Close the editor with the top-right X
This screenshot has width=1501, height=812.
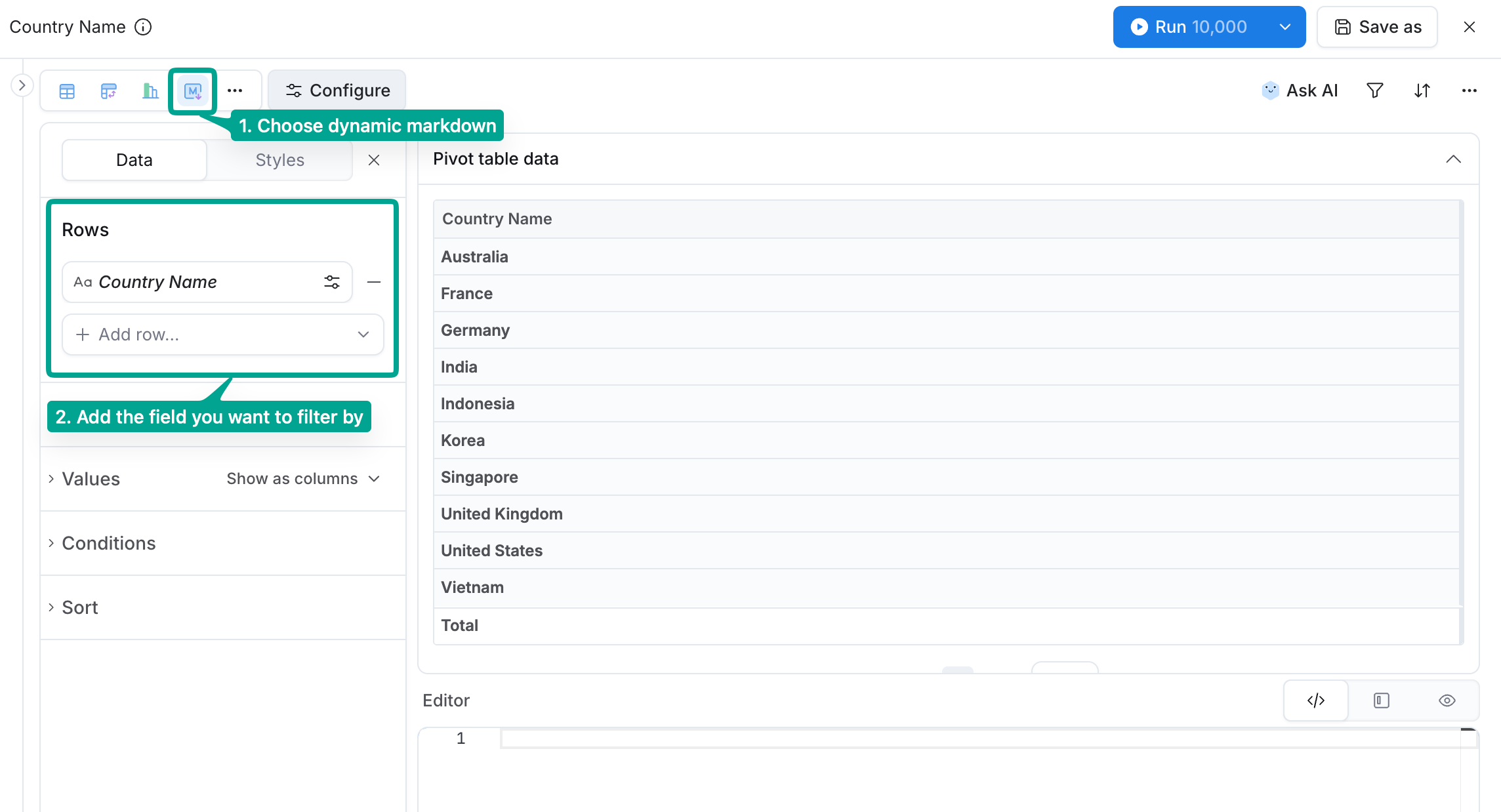(x=1470, y=27)
